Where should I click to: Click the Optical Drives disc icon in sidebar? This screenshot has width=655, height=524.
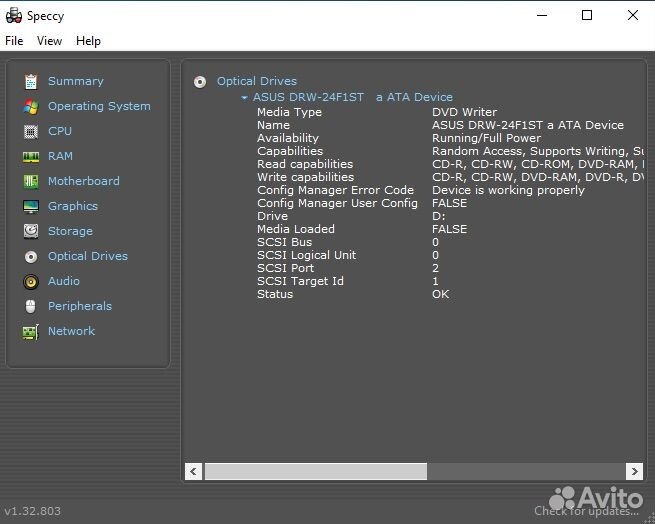[31, 257]
